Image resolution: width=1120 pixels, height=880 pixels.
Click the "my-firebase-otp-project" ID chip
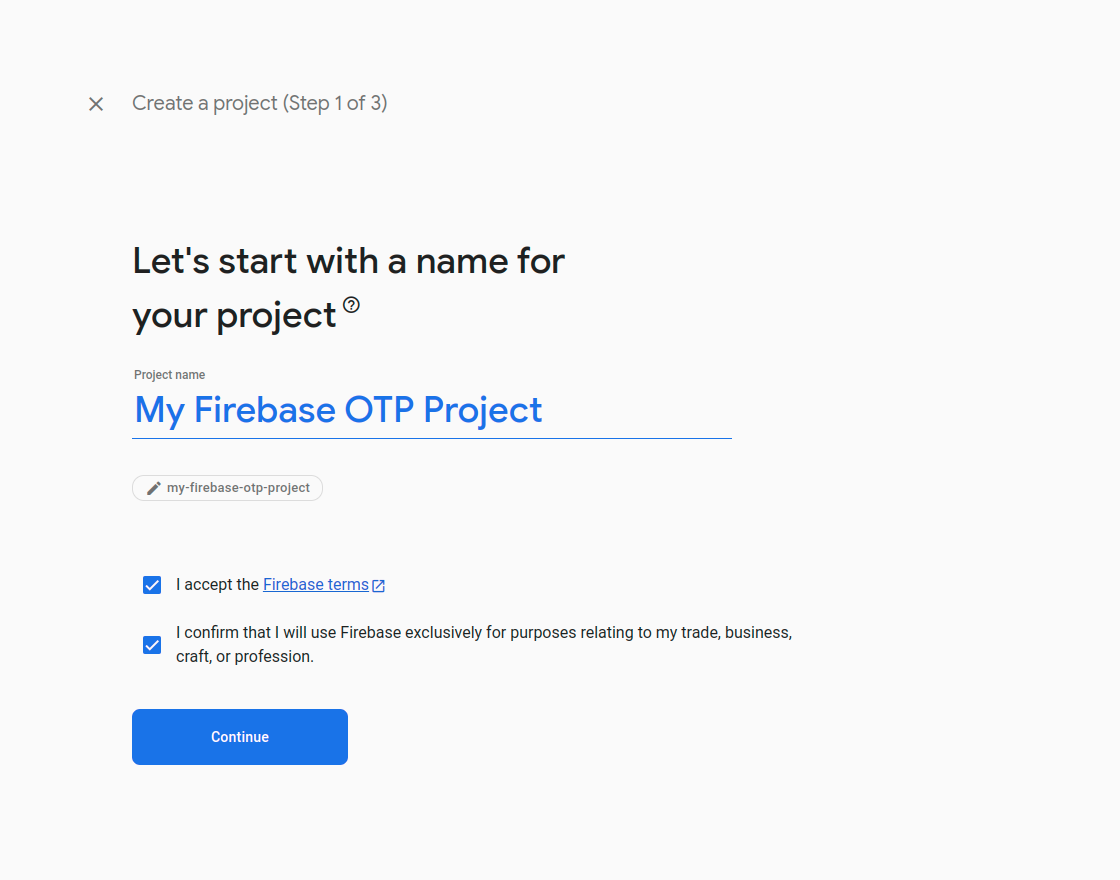(x=227, y=487)
